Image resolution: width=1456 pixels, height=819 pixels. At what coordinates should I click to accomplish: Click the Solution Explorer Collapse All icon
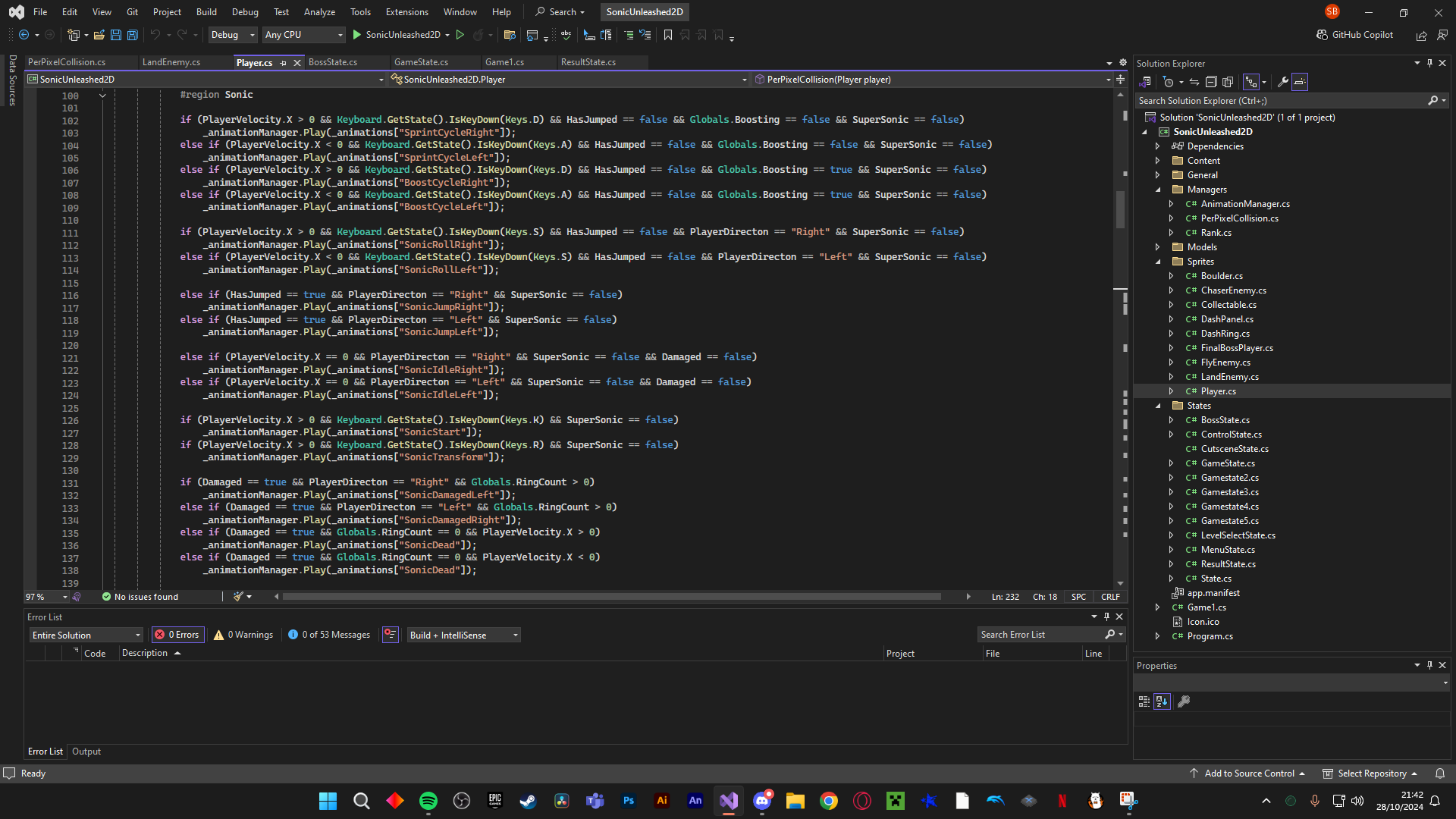1211,82
